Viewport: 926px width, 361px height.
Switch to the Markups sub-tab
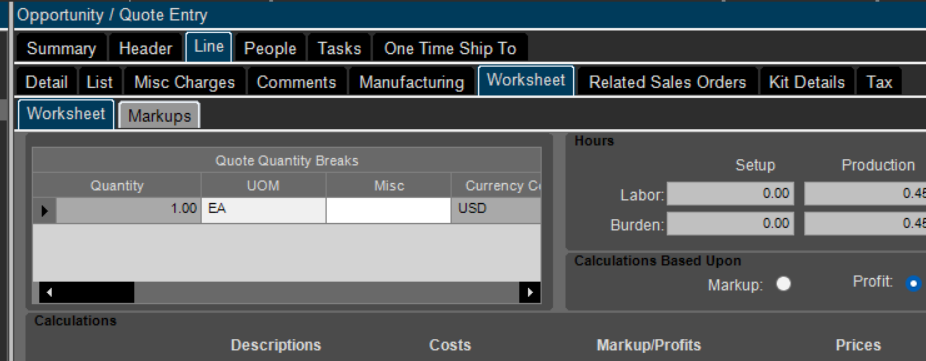pos(159,115)
